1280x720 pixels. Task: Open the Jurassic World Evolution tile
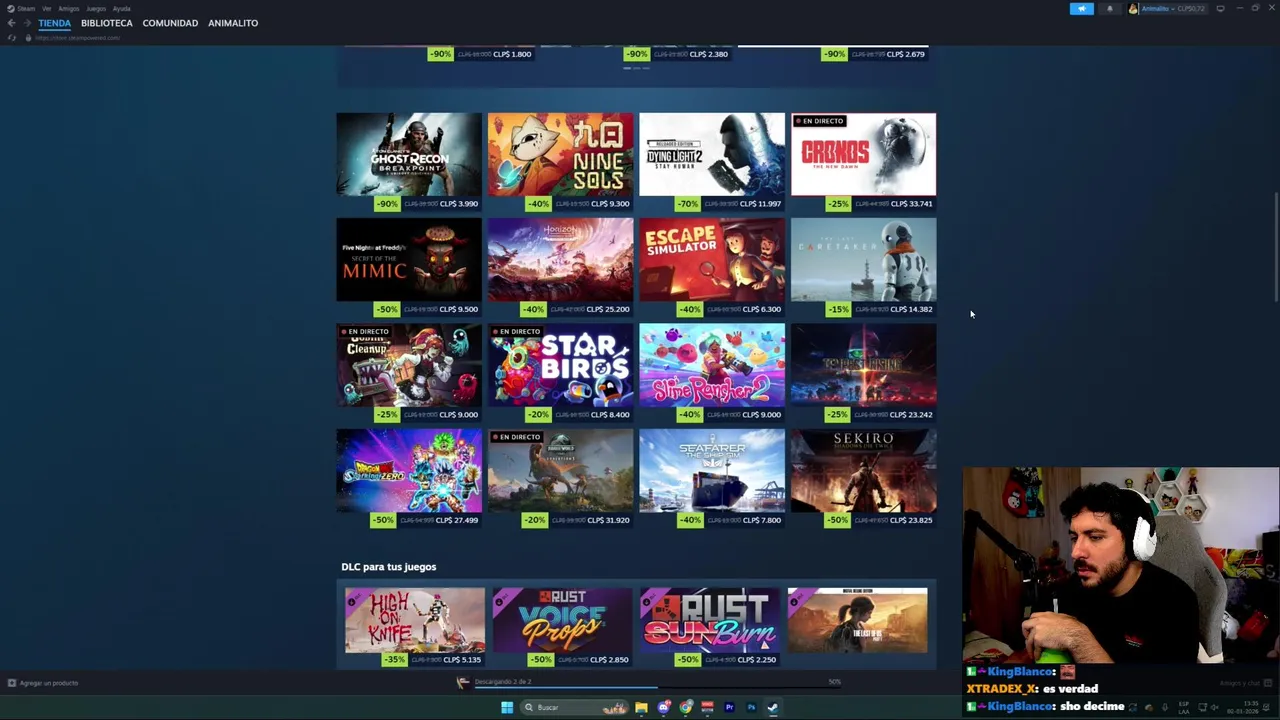coord(560,471)
